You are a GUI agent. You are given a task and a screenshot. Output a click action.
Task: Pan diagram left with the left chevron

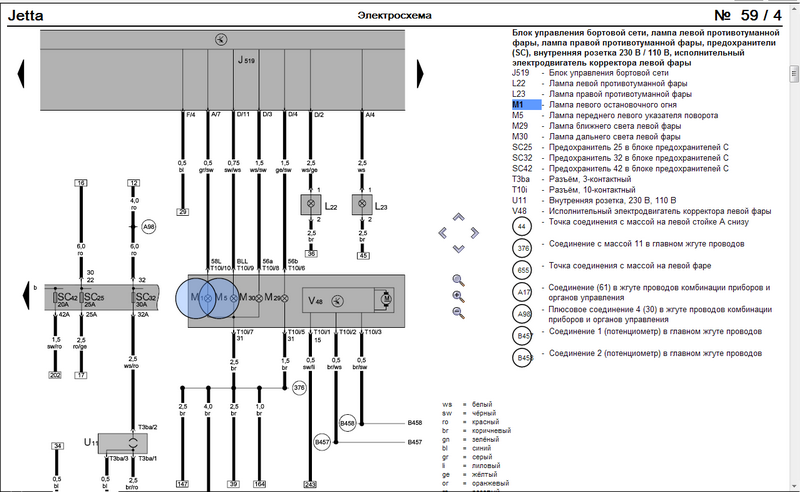442,233
